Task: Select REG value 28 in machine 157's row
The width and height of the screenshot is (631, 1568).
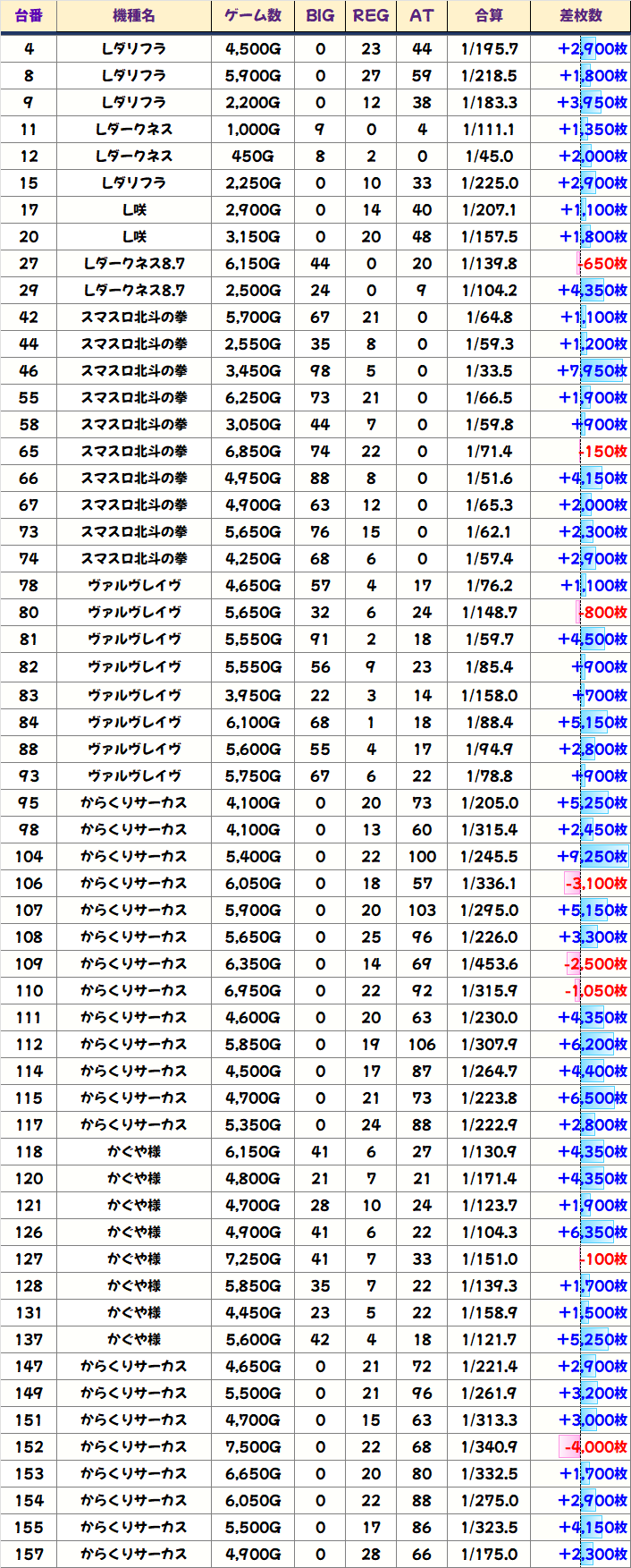Action: click(371, 1555)
